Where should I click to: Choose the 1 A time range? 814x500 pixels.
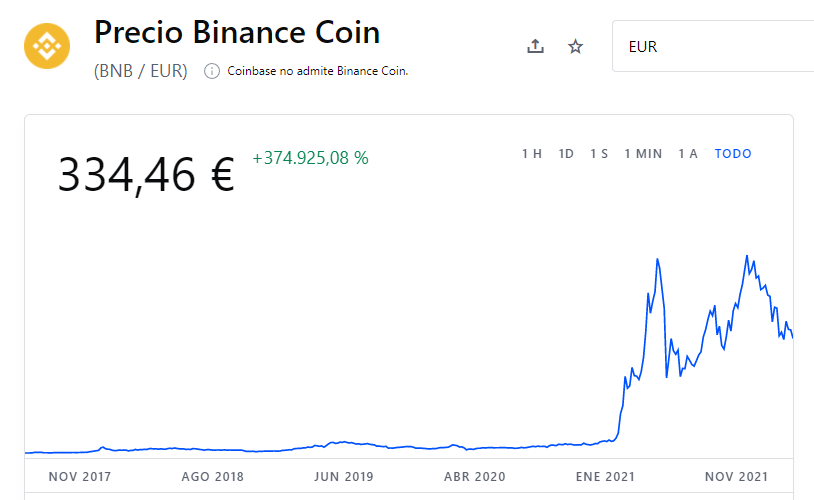pyautogui.click(x=688, y=154)
